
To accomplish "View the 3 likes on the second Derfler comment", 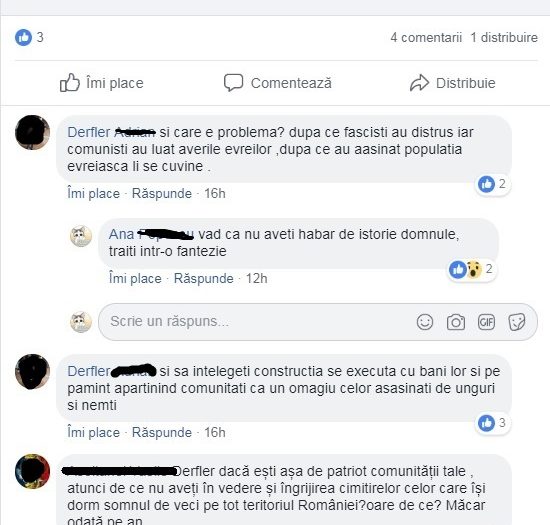I will coord(493,423).
